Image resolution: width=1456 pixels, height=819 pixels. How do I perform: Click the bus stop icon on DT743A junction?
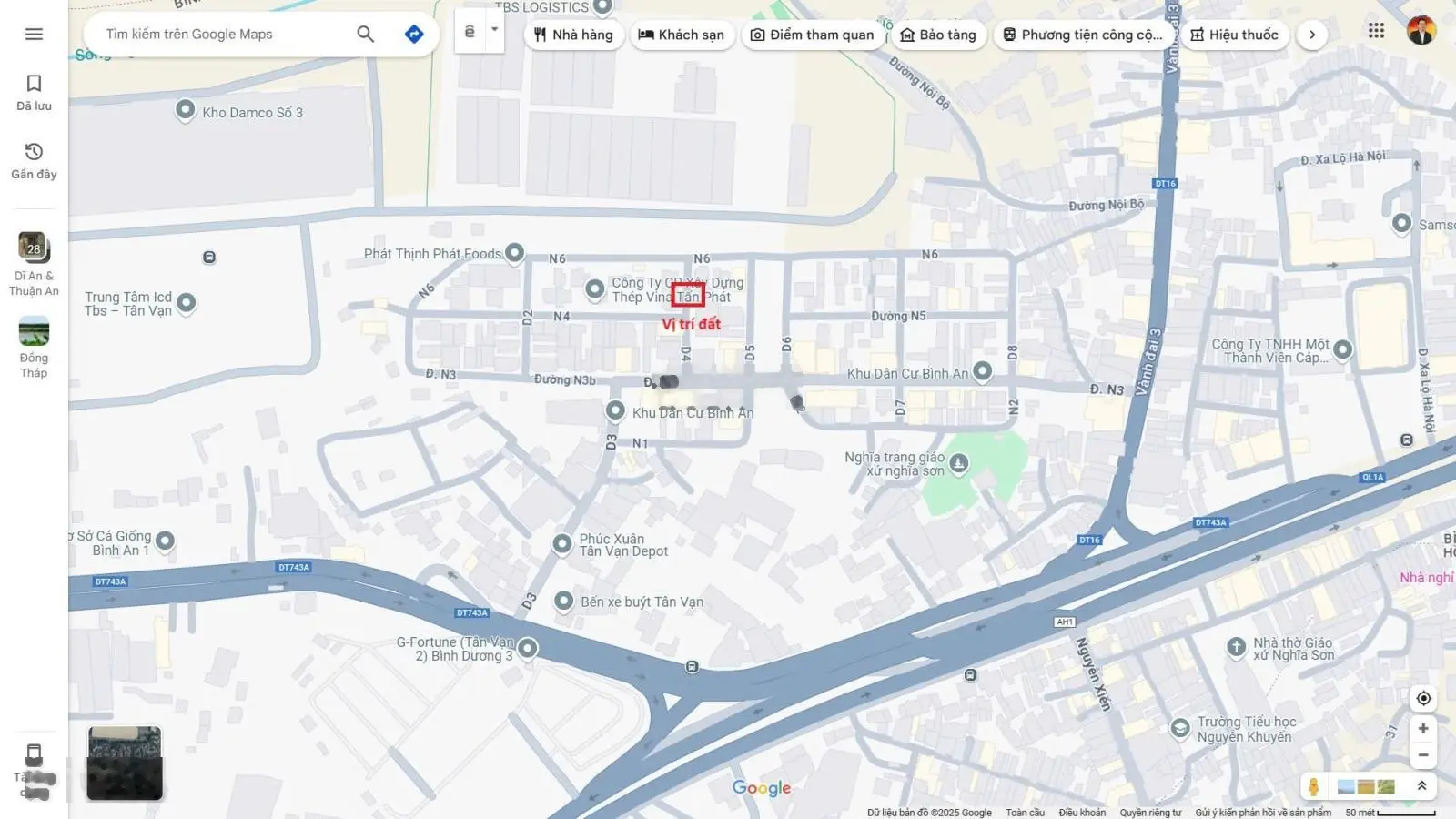coord(693,667)
